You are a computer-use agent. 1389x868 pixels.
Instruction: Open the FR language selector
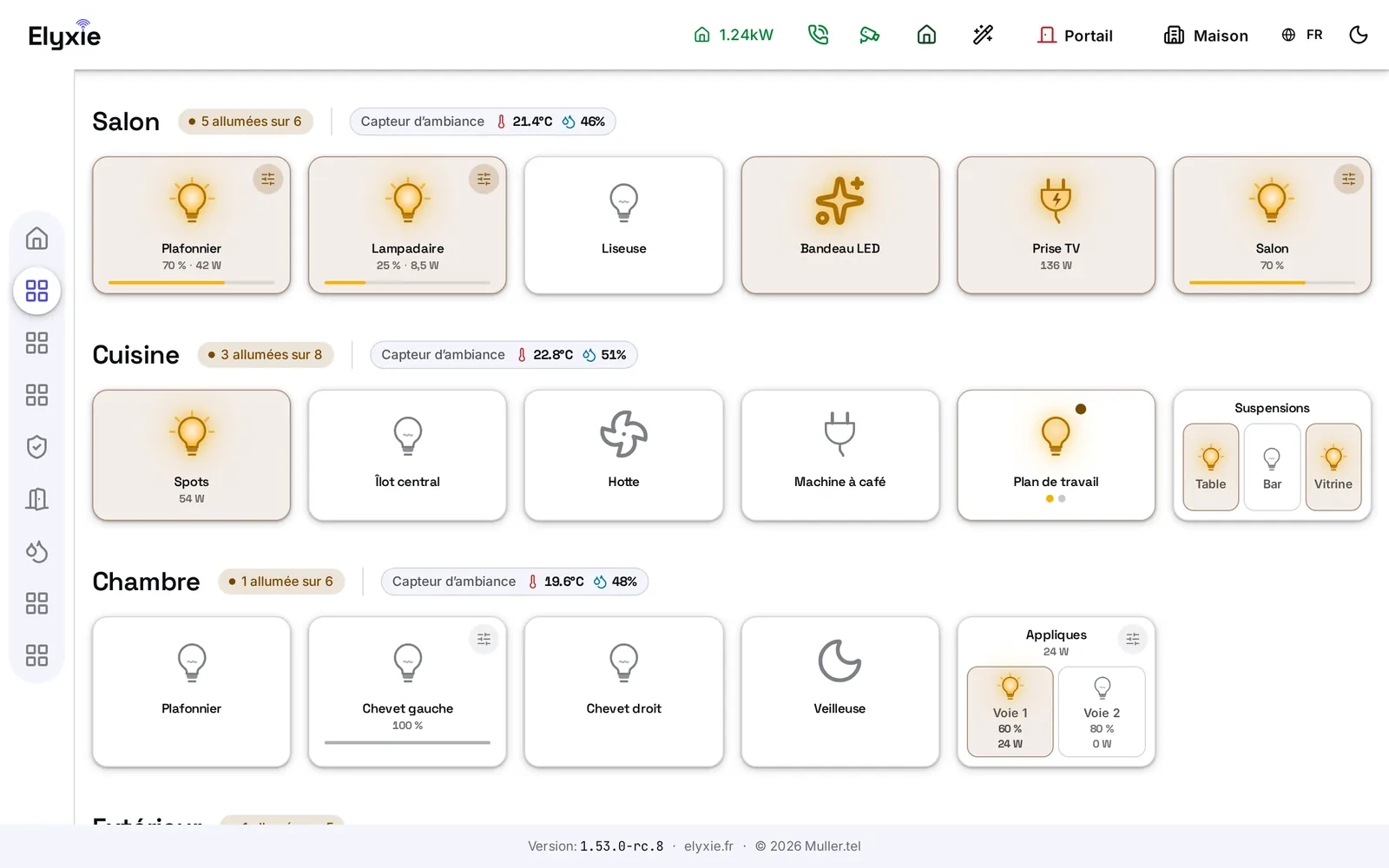click(1302, 35)
